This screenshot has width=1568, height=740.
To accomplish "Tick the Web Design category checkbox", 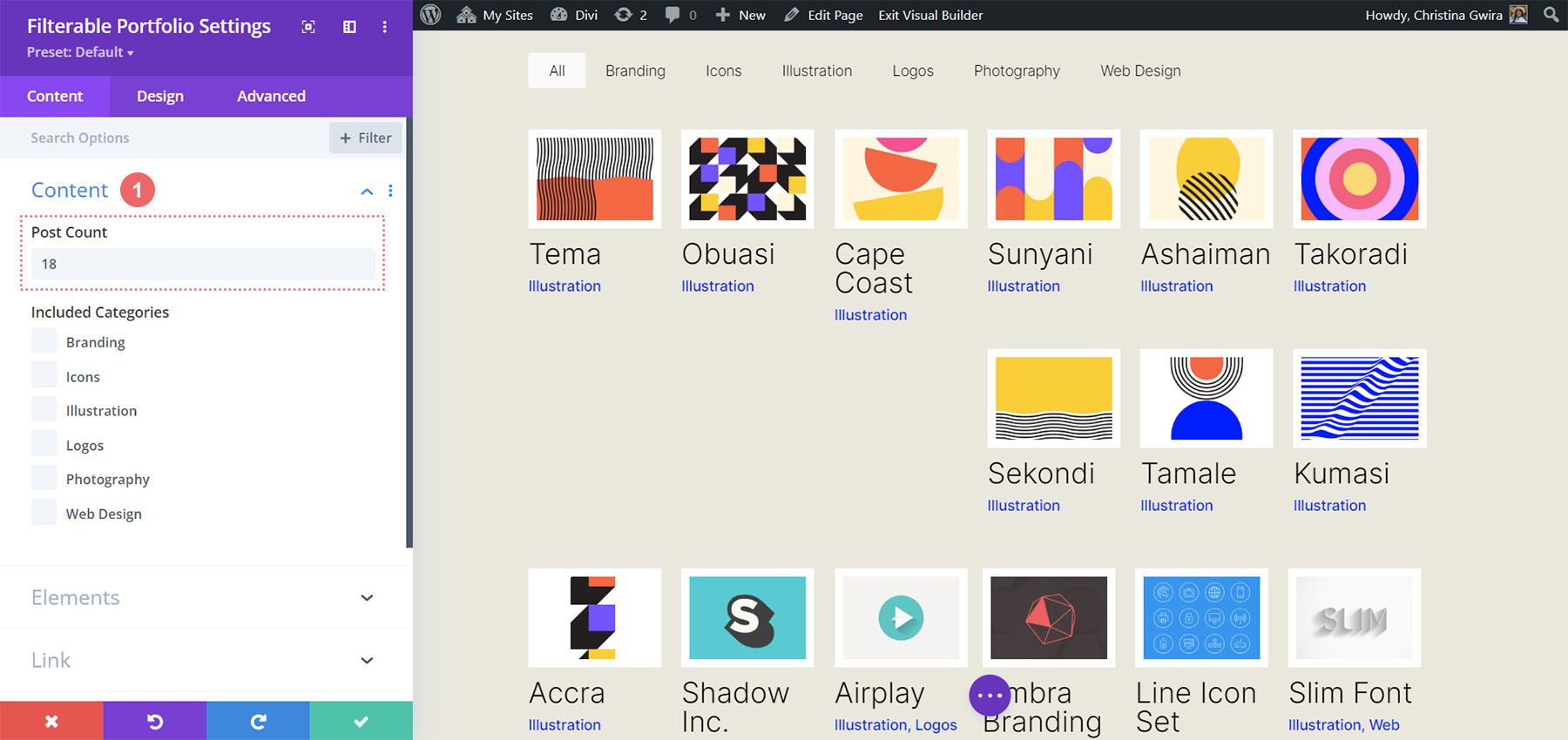I will (x=44, y=513).
